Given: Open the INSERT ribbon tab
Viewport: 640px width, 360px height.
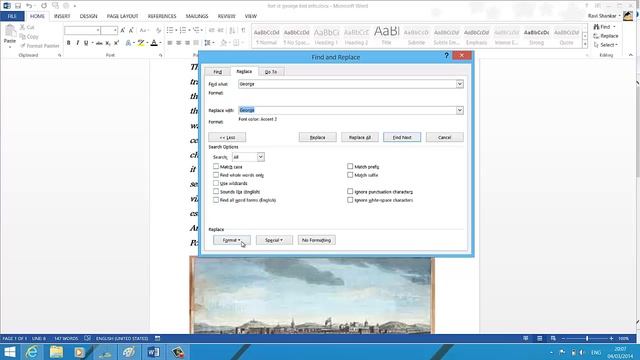Looking at the screenshot, I should pyautogui.click(x=62, y=16).
